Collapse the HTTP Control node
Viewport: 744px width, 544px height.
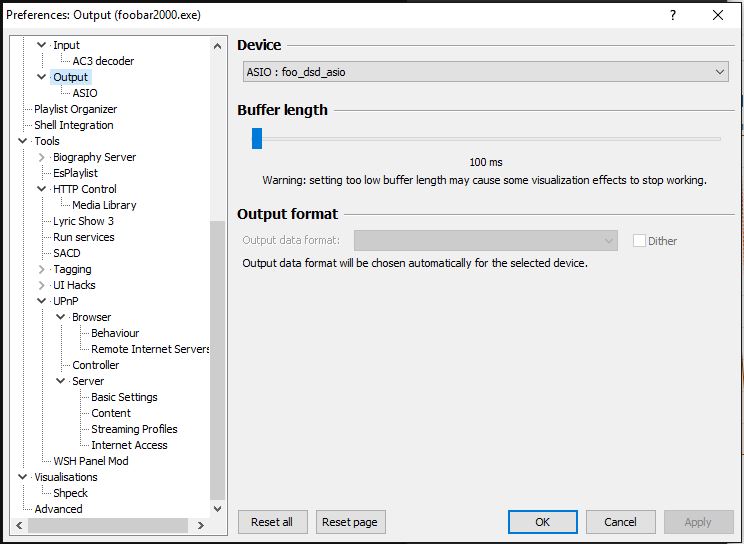click(x=41, y=189)
